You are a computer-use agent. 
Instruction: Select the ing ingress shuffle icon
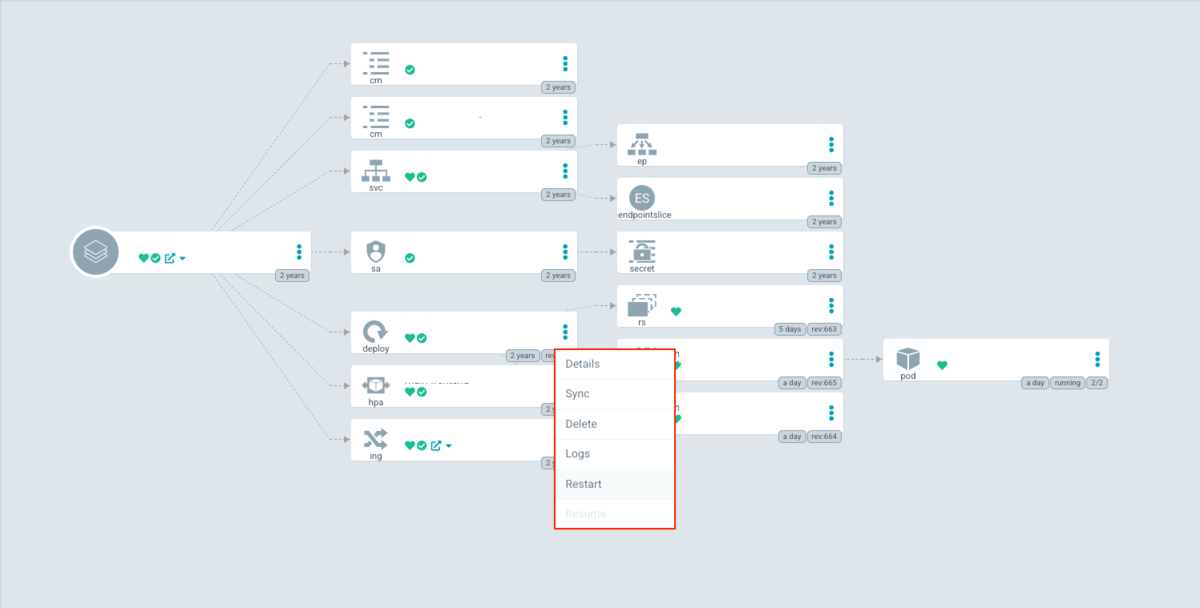tap(376, 439)
